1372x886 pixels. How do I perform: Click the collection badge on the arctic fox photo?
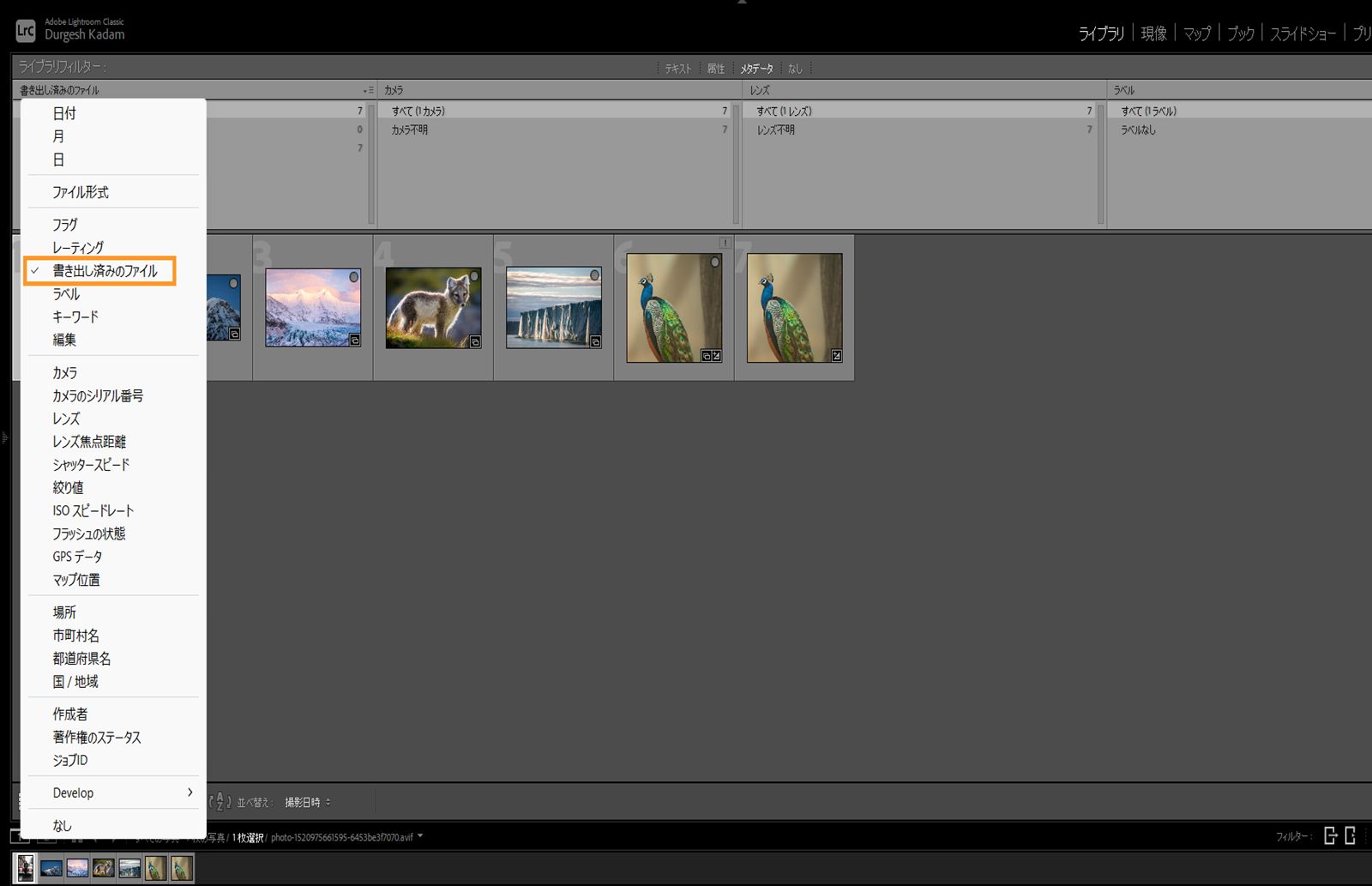[475, 342]
